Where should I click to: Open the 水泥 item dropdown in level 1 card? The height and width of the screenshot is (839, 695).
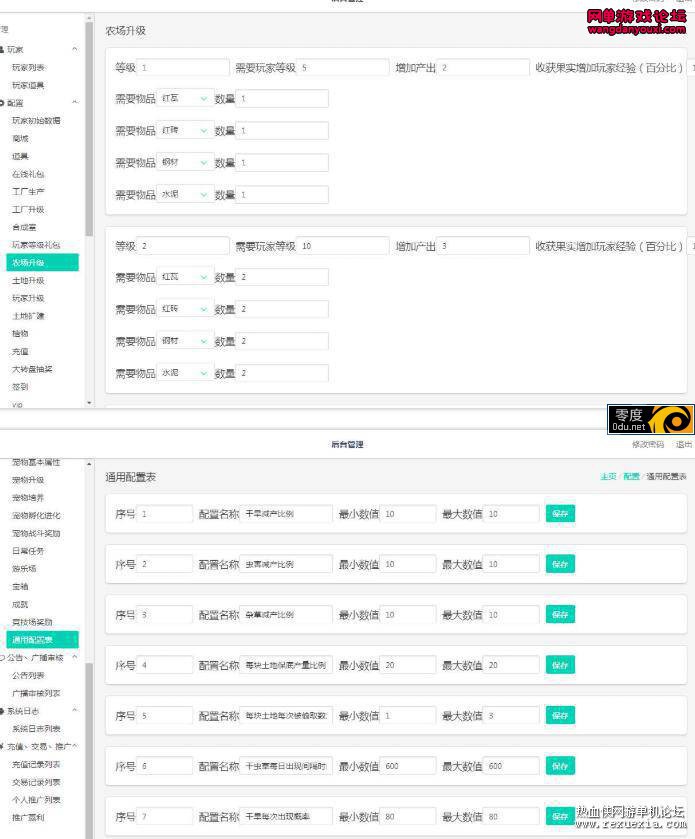[185, 195]
